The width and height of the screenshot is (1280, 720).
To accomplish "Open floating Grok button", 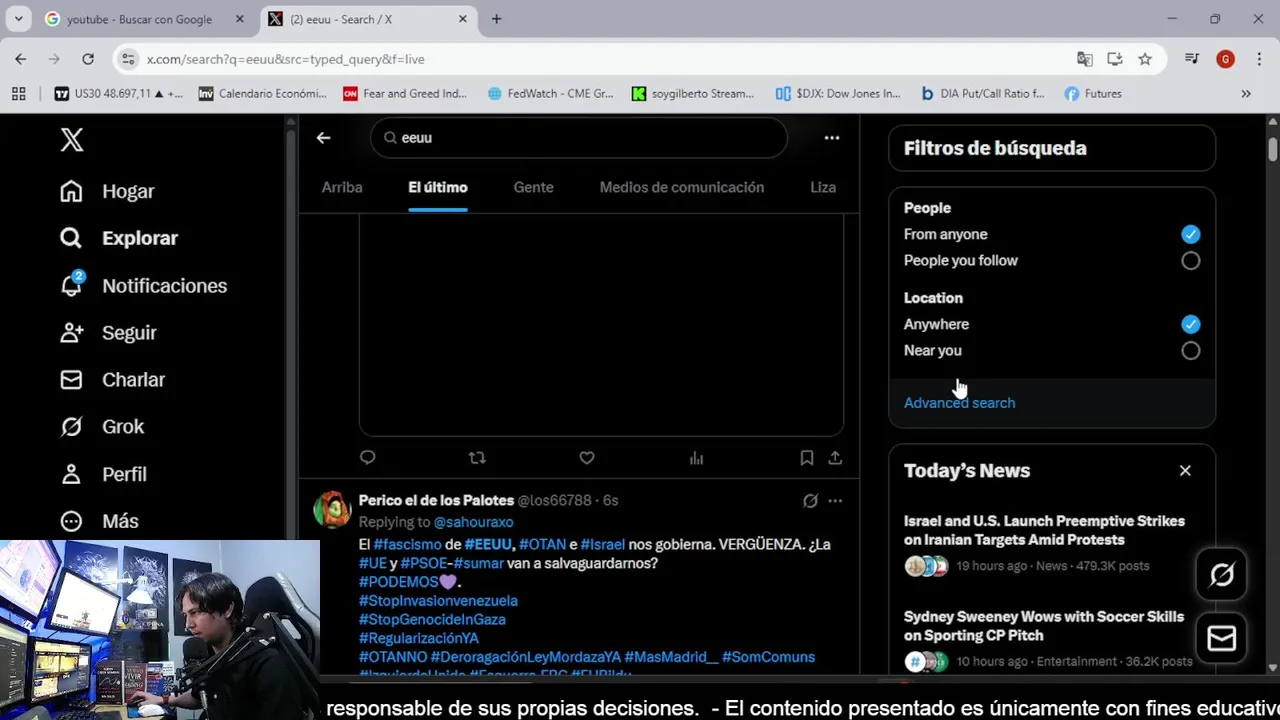I will [1222, 575].
